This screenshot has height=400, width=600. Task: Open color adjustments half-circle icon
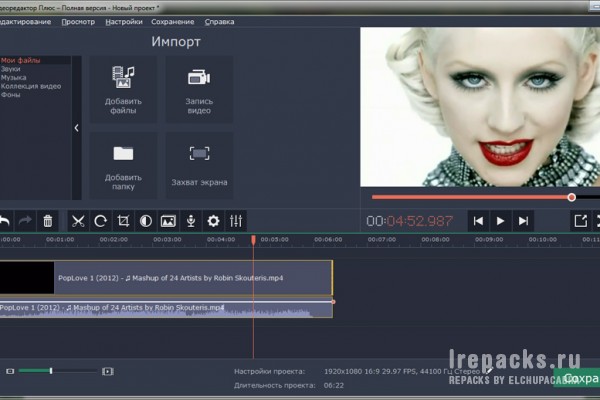click(146, 221)
